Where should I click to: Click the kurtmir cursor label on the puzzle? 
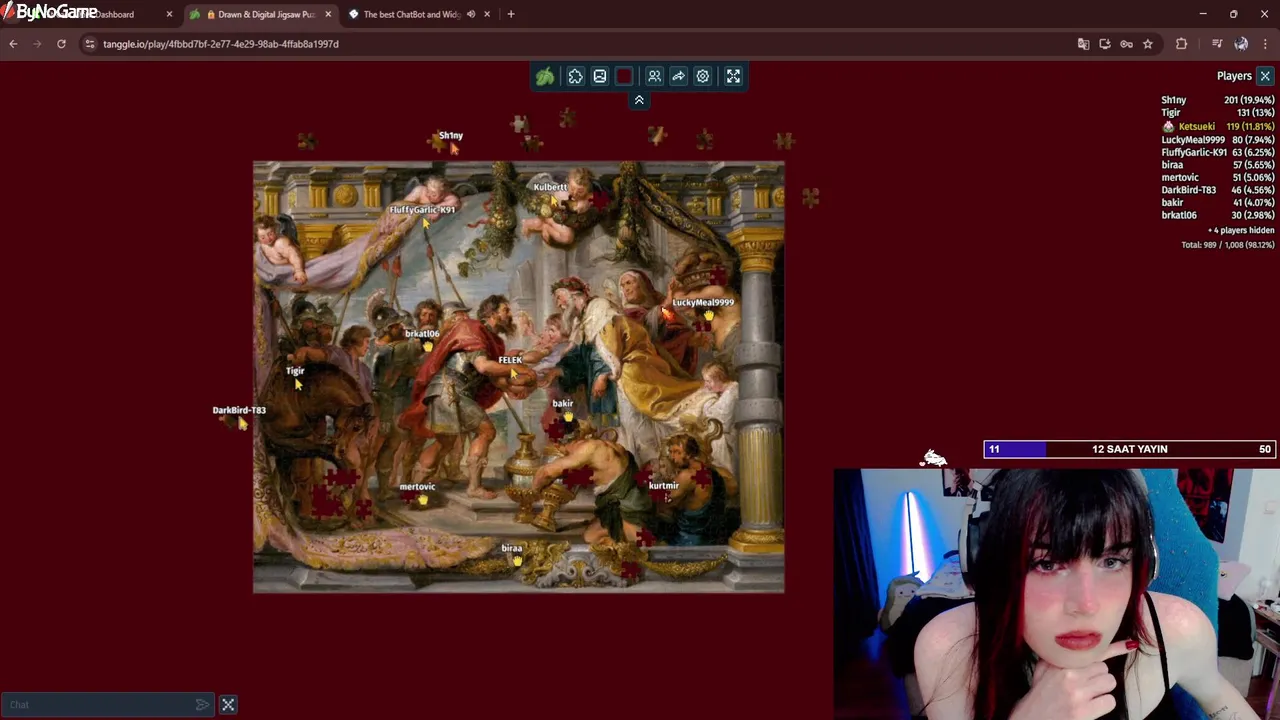[x=663, y=486]
